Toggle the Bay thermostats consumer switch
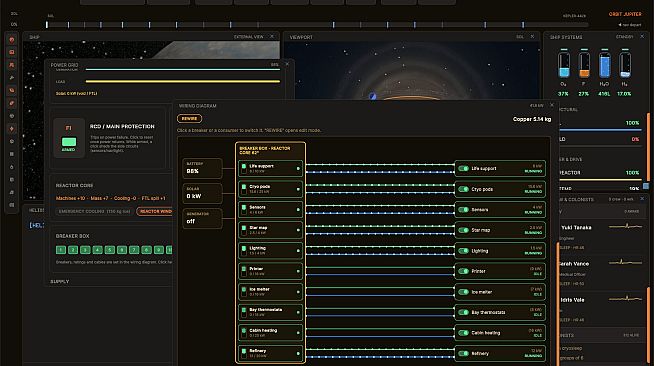Screen dimensions: 654x366 click(463, 312)
